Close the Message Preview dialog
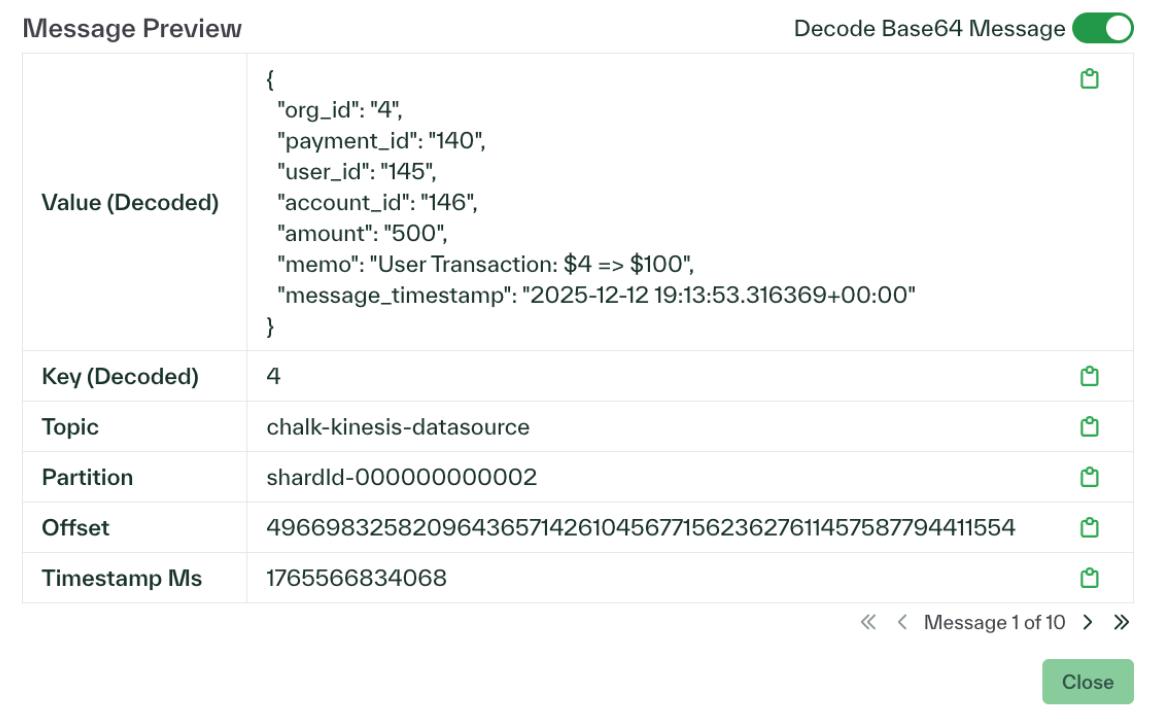This screenshot has width=1166, height=724. pyautogui.click(x=1087, y=682)
